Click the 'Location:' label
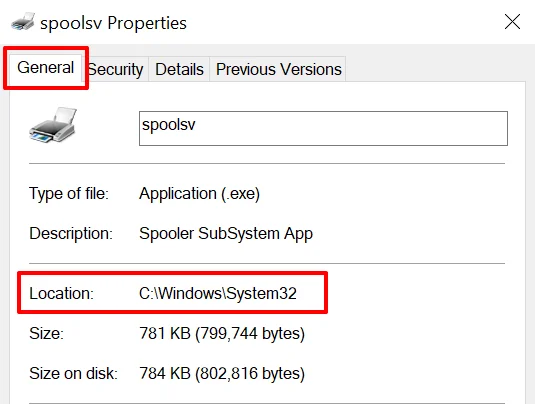 point(61,293)
